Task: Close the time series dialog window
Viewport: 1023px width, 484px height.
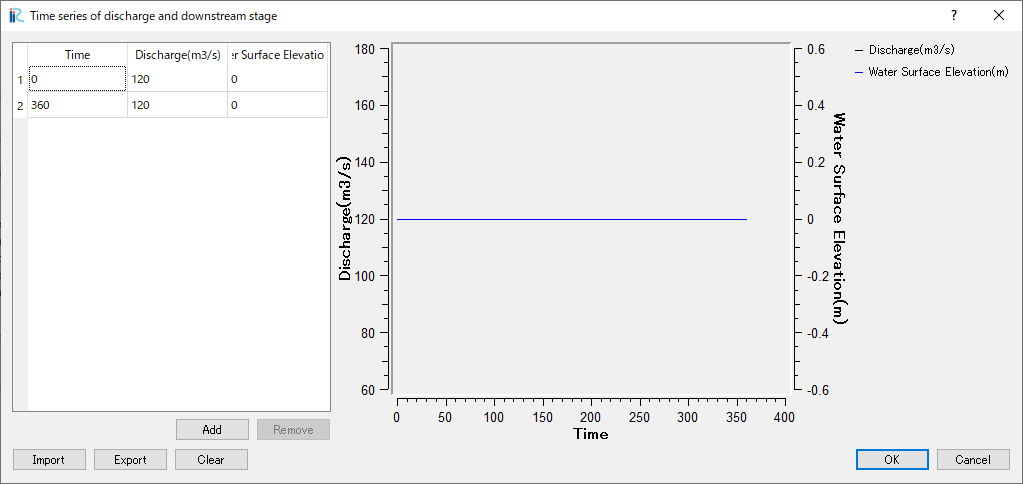Action: pos(999,16)
